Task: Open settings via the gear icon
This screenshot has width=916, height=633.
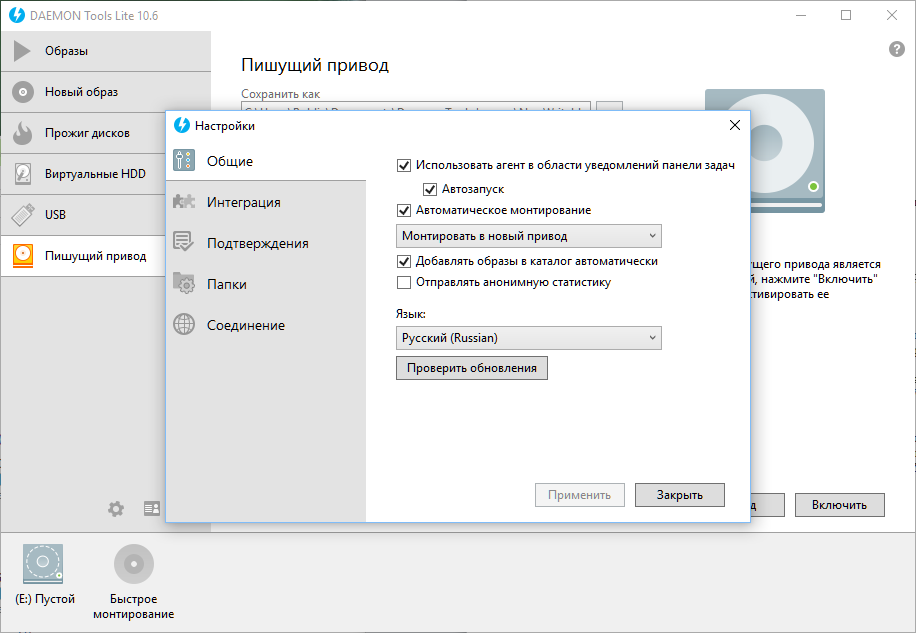Action: (x=116, y=509)
